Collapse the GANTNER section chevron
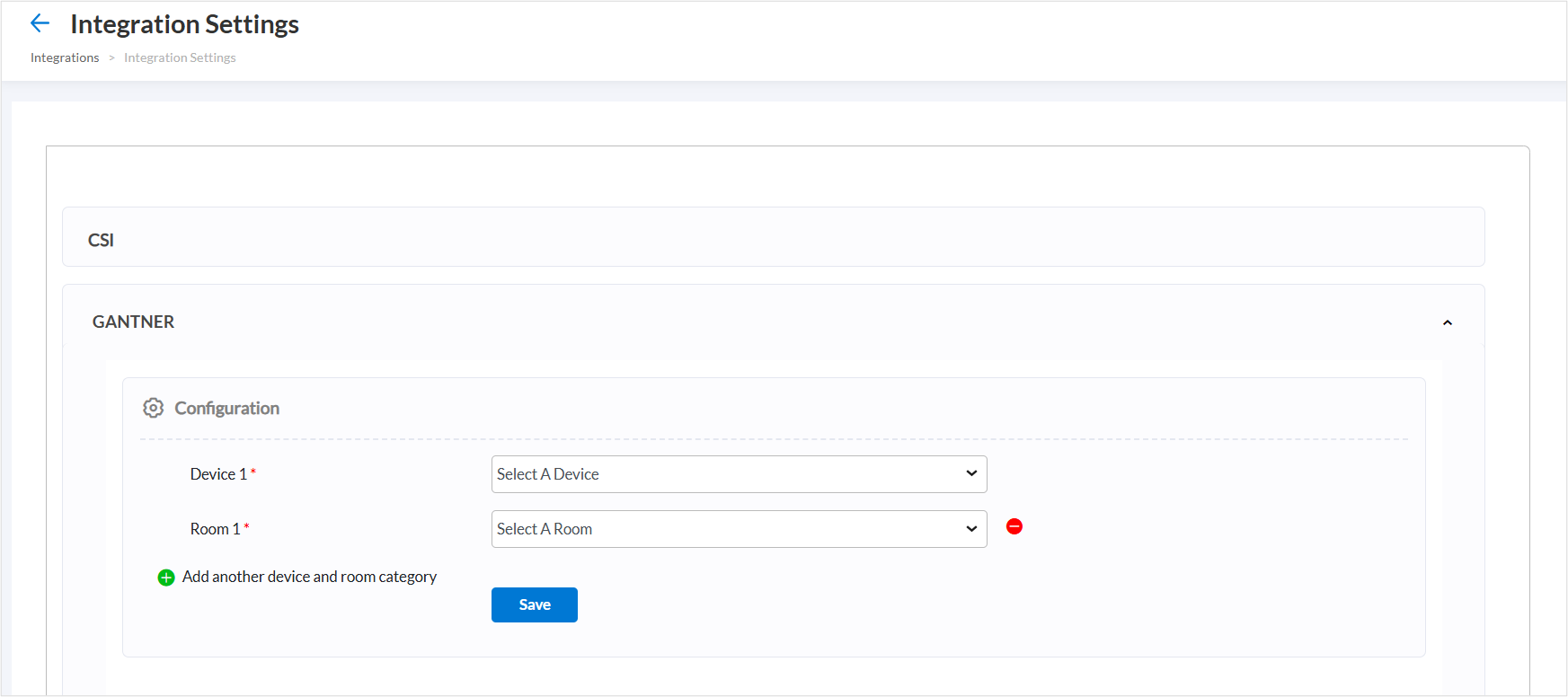 1448,322
